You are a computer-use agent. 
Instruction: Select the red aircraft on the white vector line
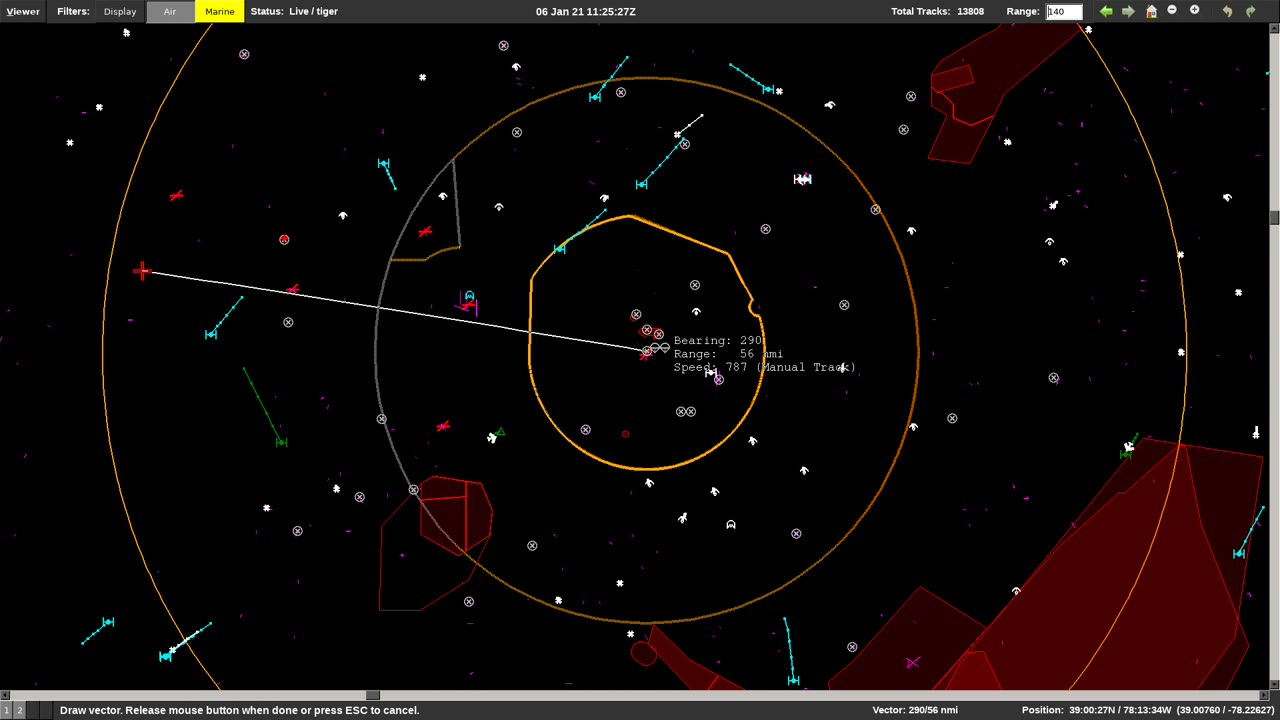coord(292,290)
